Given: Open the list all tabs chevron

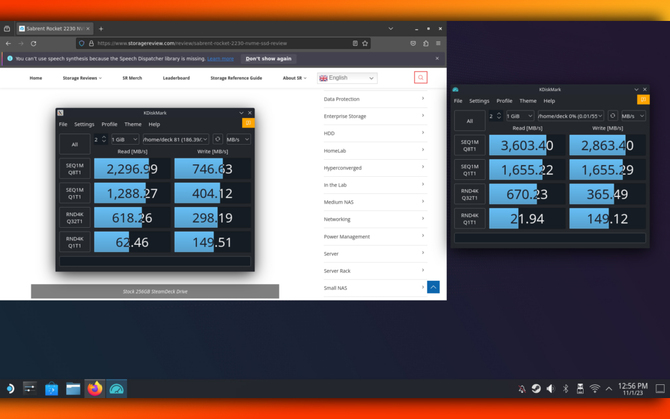Looking at the screenshot, I should 391,29.
